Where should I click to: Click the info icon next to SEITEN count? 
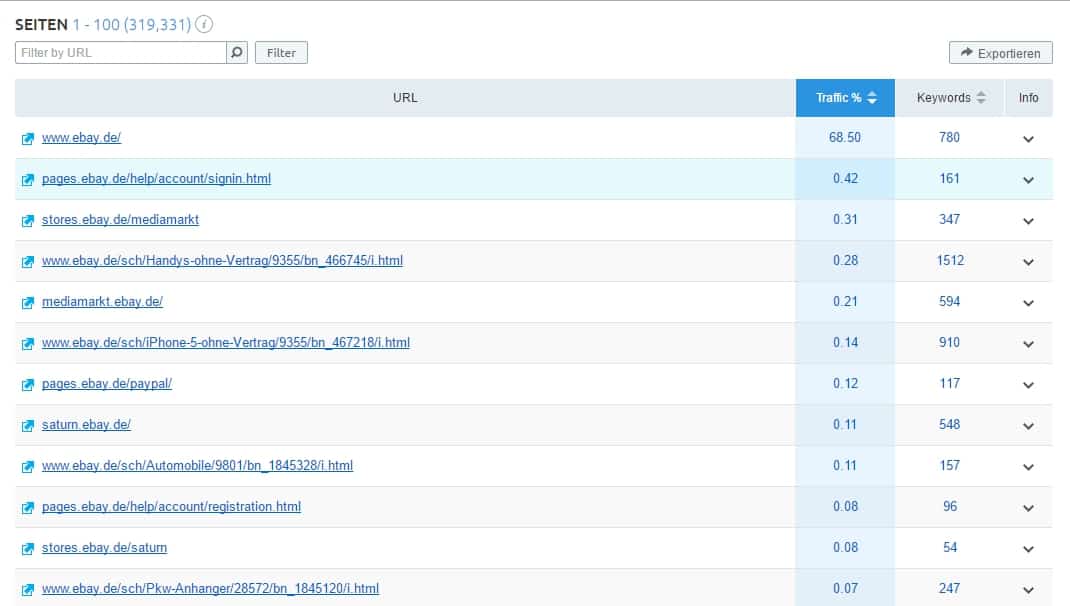pyautogui.click(x=204, y=25)
